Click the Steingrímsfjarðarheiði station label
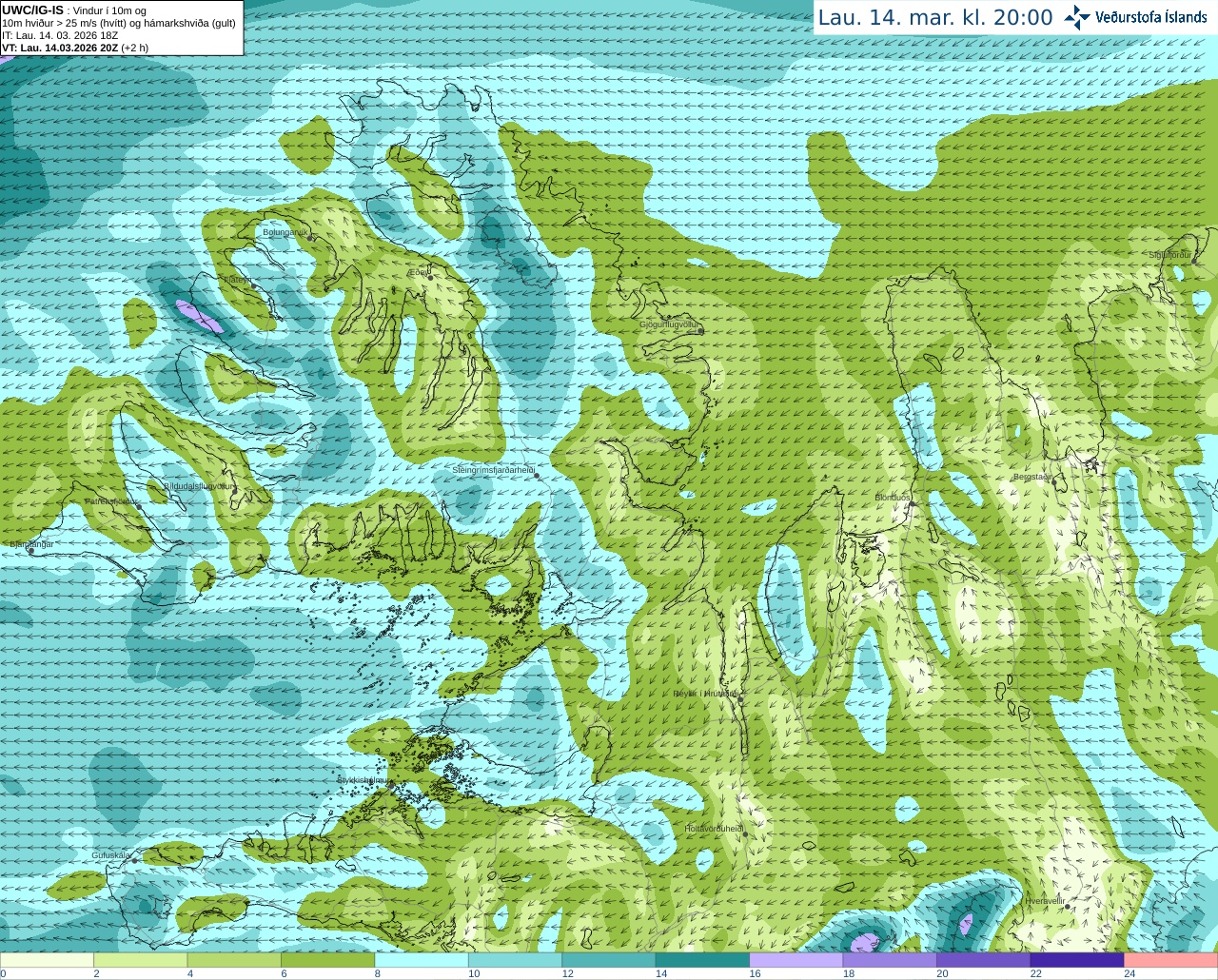This screenshot has width=1218, height=980. point(492,470)
